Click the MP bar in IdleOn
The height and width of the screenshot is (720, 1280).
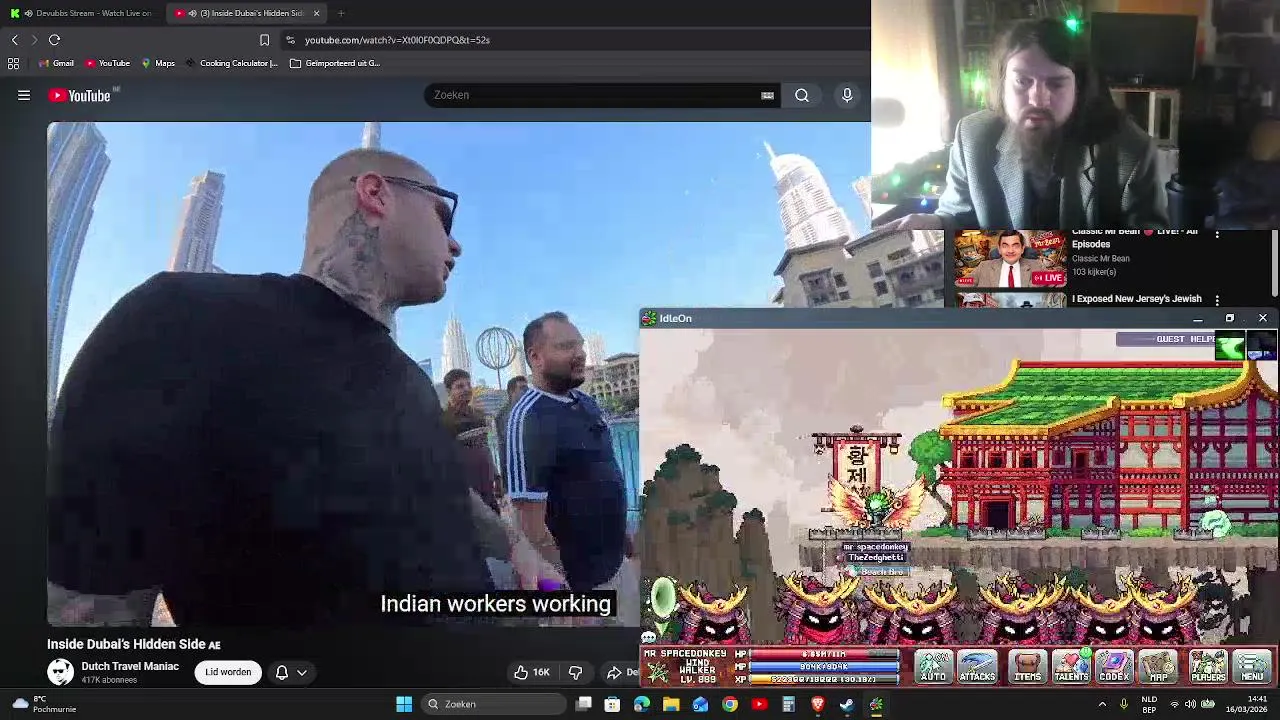823,667
